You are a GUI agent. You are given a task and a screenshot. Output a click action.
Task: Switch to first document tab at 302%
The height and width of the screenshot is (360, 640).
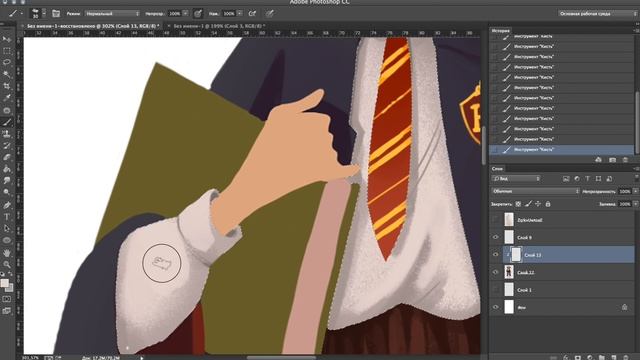tap(93, 26)
